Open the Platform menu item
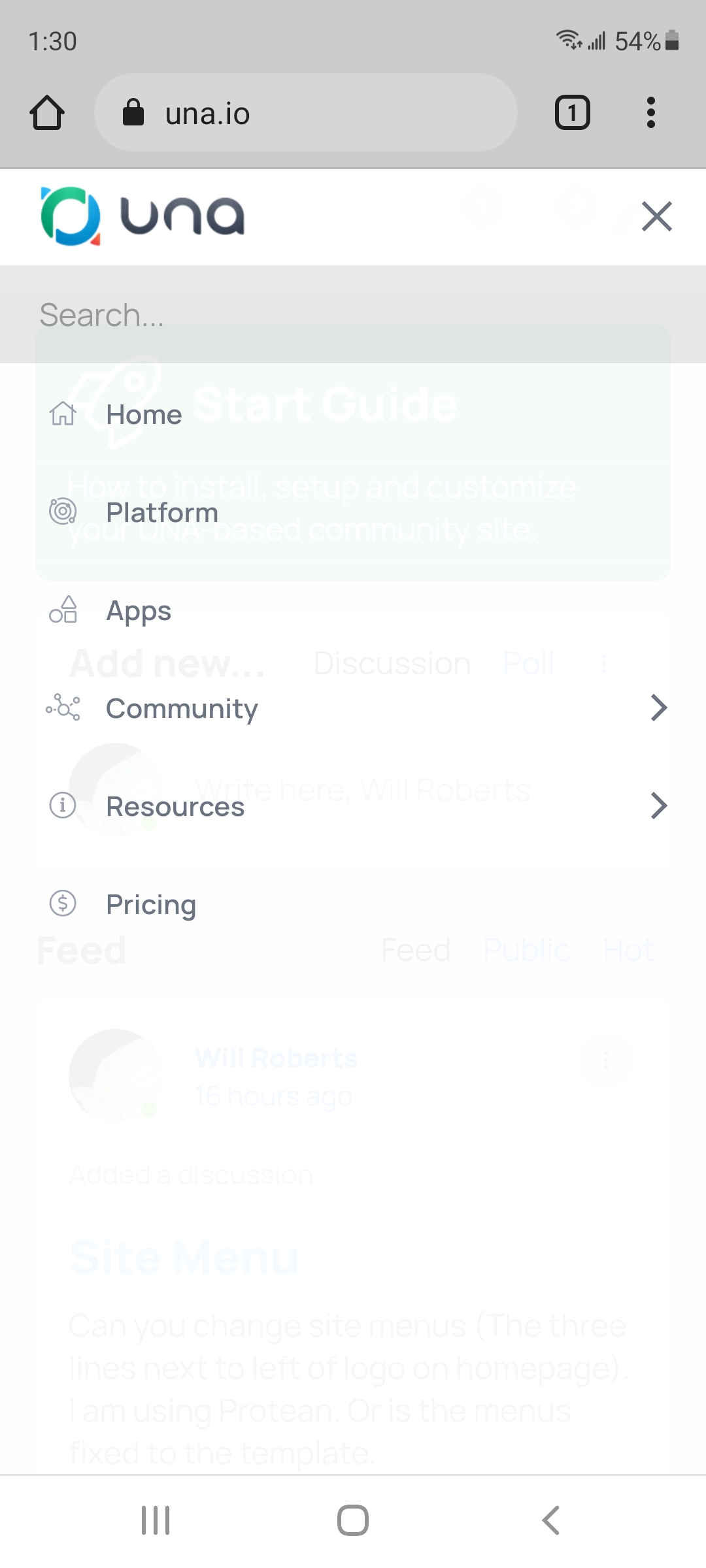Screen dimensions: 706x1568 pos(162,513)
